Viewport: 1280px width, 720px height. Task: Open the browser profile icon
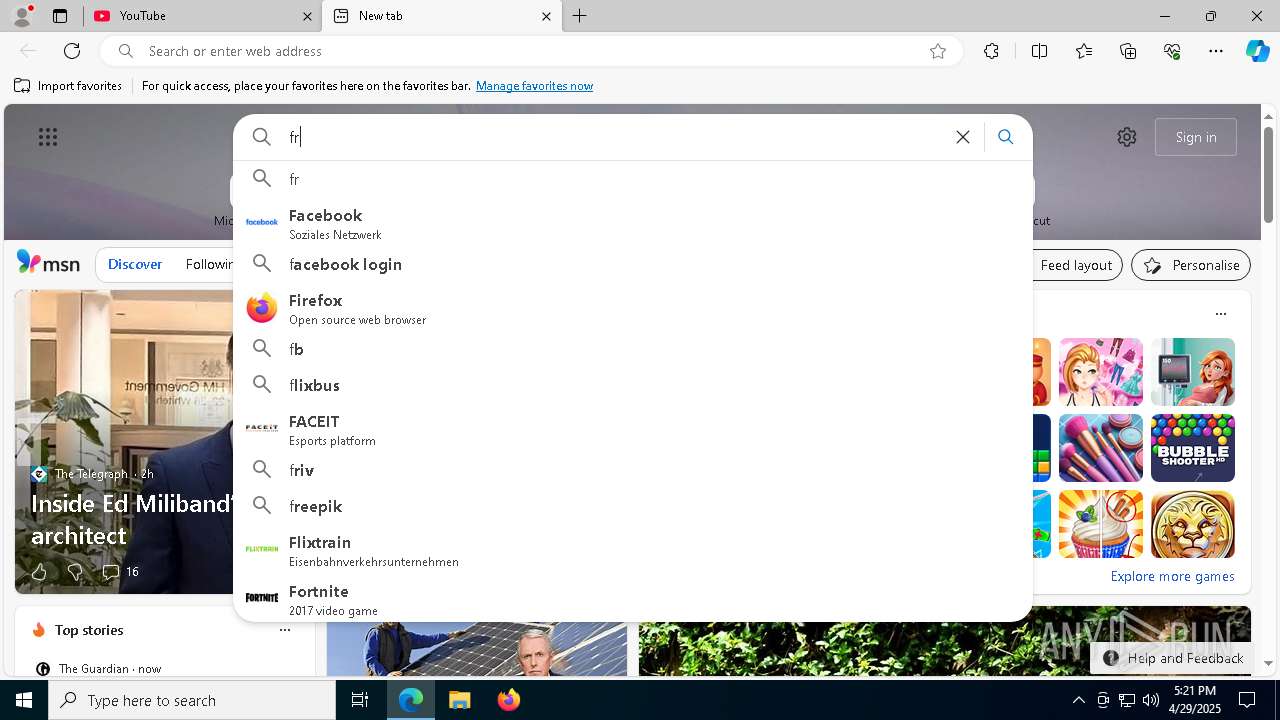coord(22,16)
